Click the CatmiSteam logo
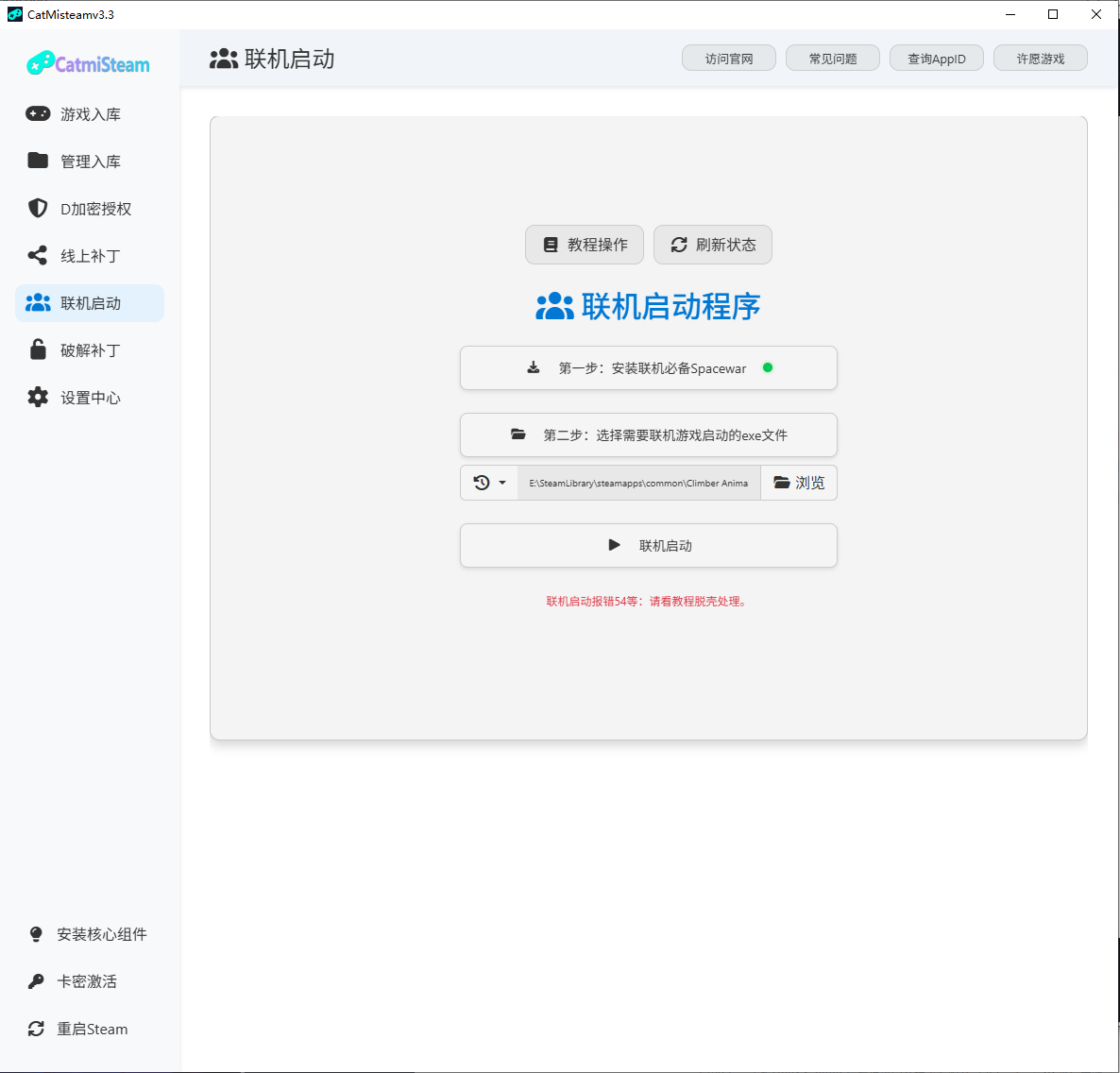 click(x=88, y=63)
